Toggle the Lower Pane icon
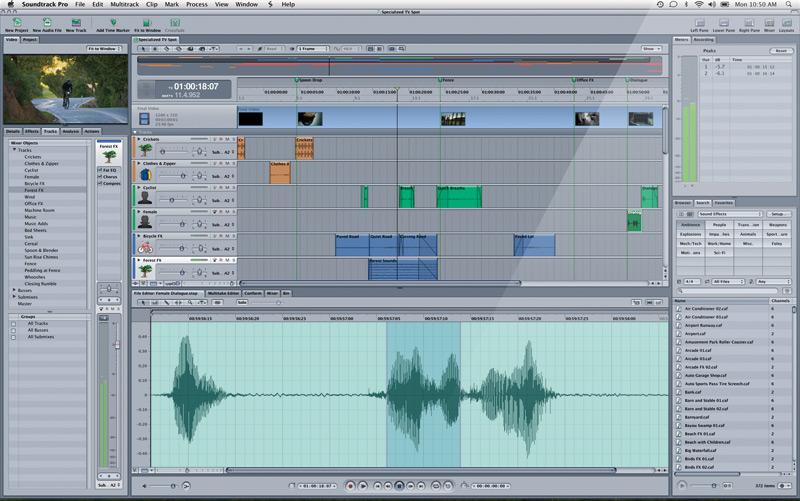This screenshot has width=800, height=501. point(723,23)
